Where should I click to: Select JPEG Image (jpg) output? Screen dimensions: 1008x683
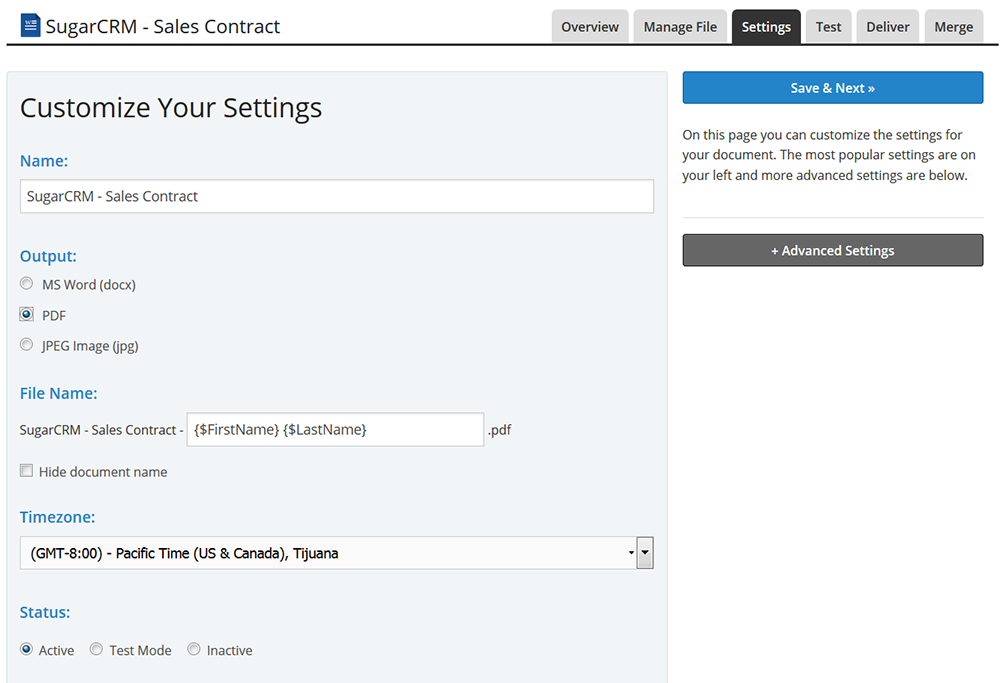(27, 345)
